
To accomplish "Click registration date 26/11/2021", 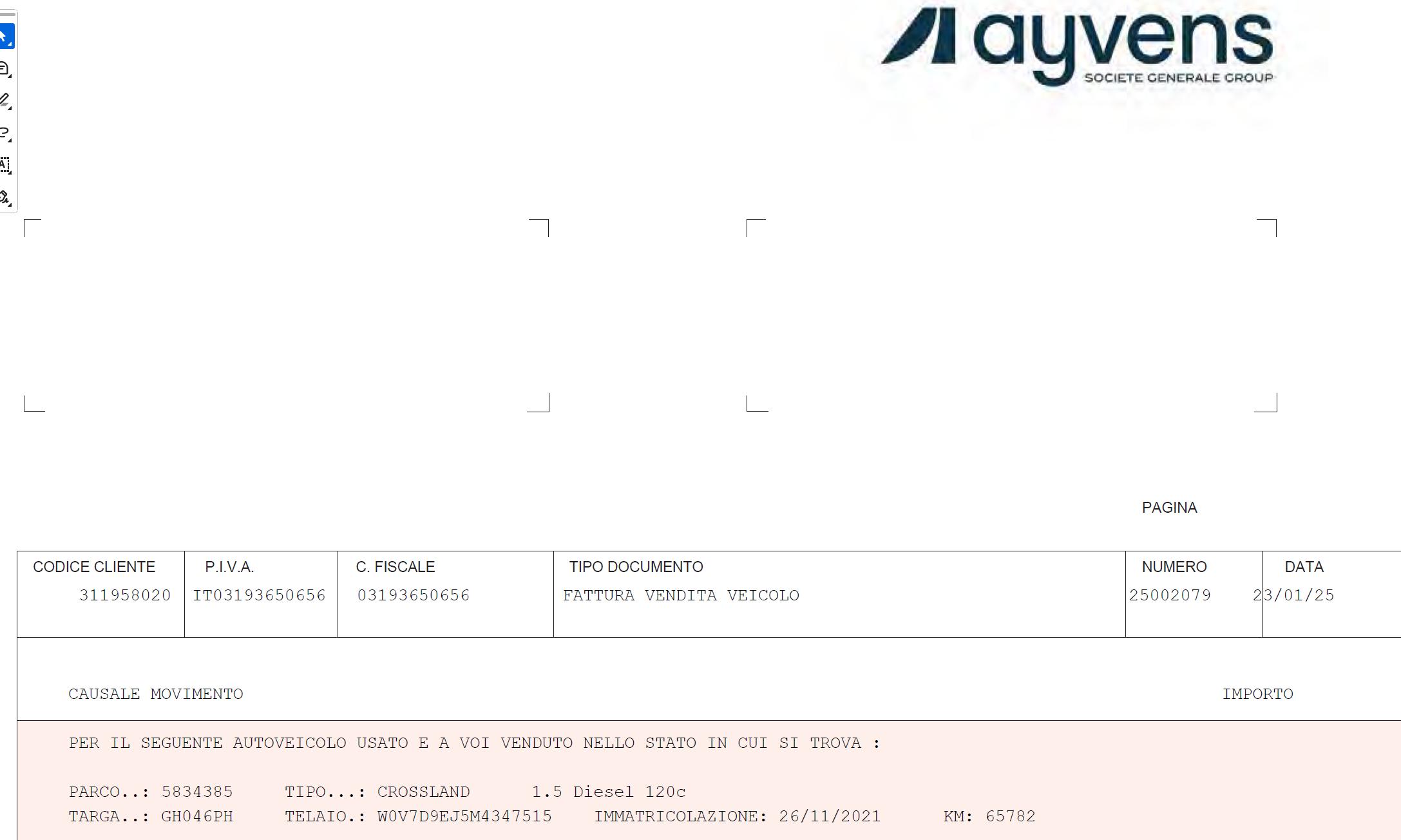I will click(x=830, y=816).
